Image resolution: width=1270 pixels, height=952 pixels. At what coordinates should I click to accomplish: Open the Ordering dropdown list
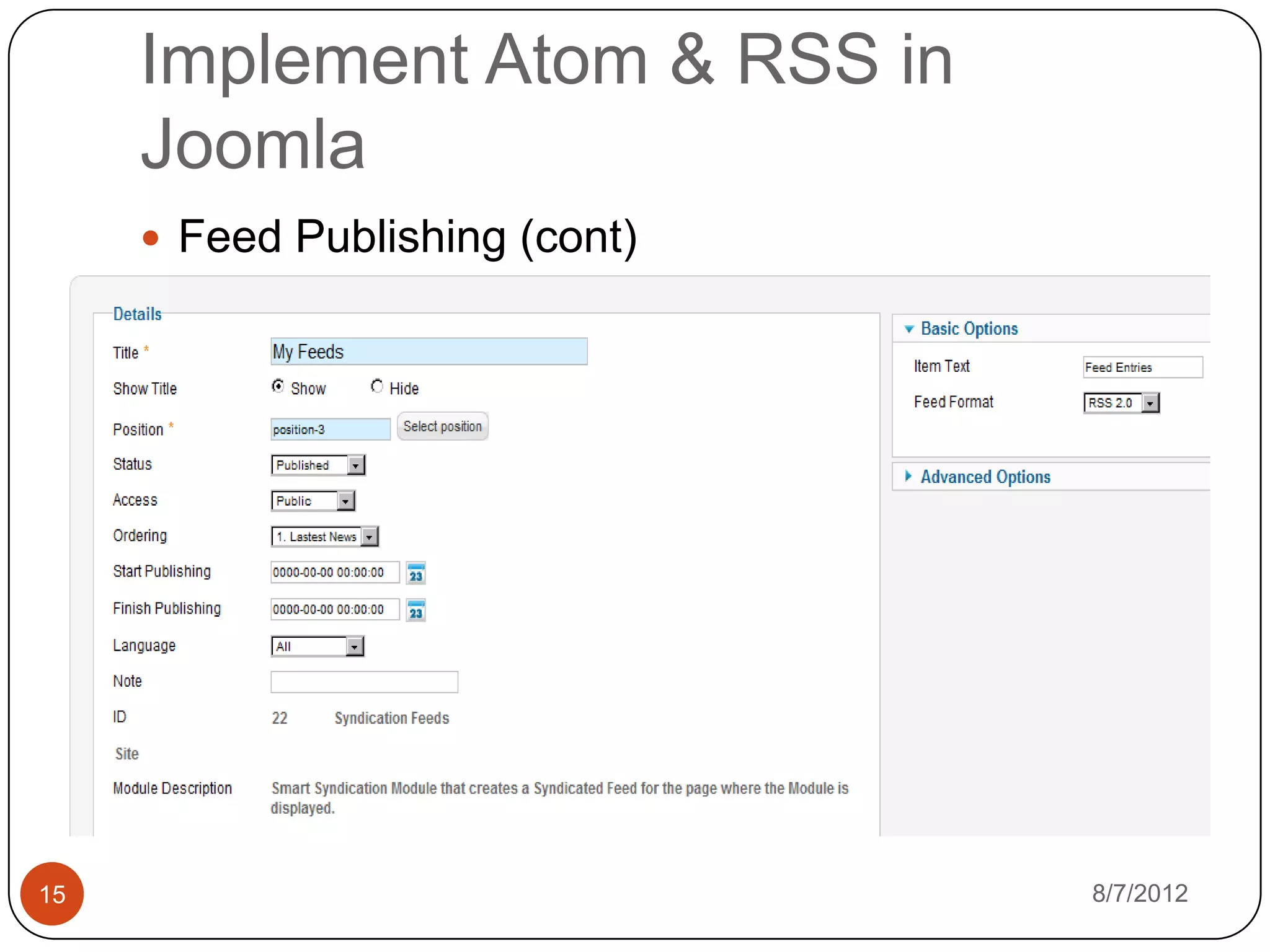324,537
